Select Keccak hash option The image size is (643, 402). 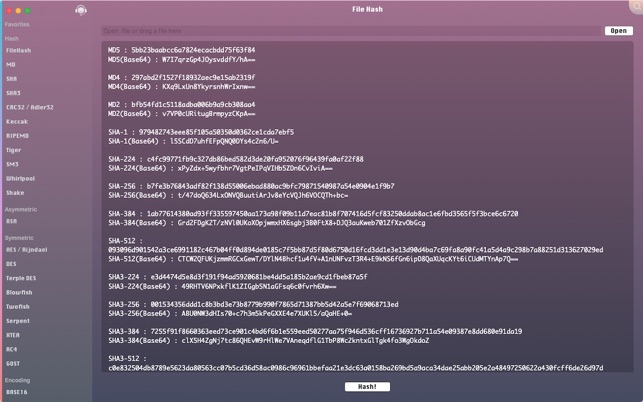[16, 122]
